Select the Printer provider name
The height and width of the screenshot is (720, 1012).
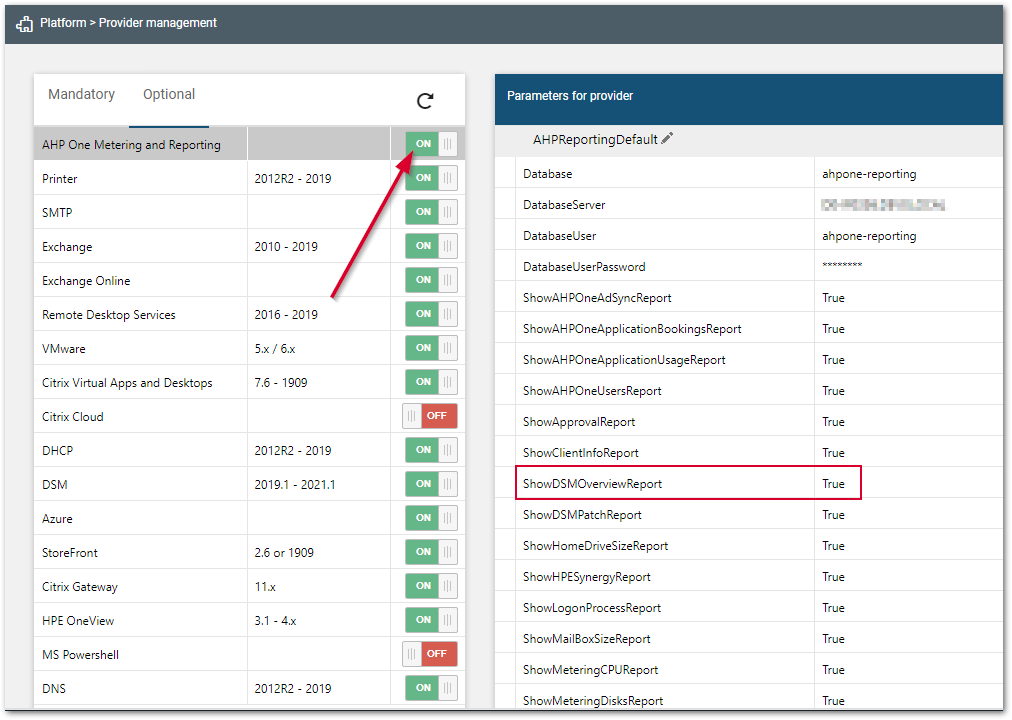[59, 179]
